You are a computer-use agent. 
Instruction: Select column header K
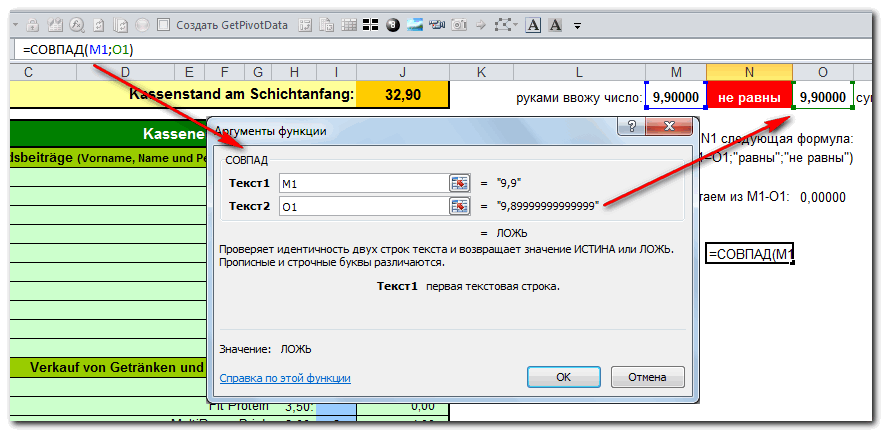[x=480, y=72]
